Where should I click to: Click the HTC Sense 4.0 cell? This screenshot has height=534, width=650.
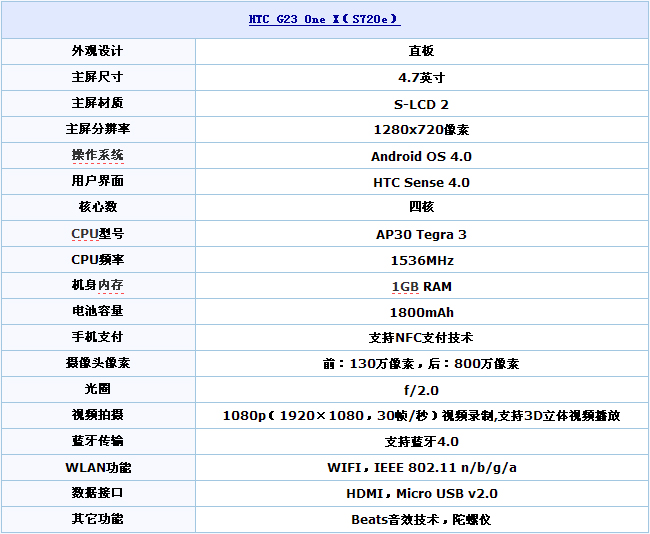[x=421, y=182]
